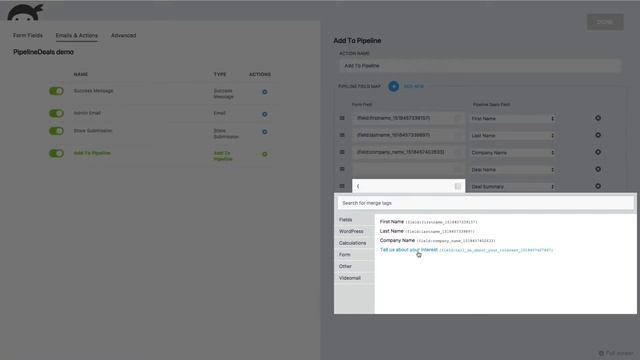The width and height of the screenshot is (640, 360).
Task: Open settings gear for Admin Email action
Action: click(x=264, y=114)
